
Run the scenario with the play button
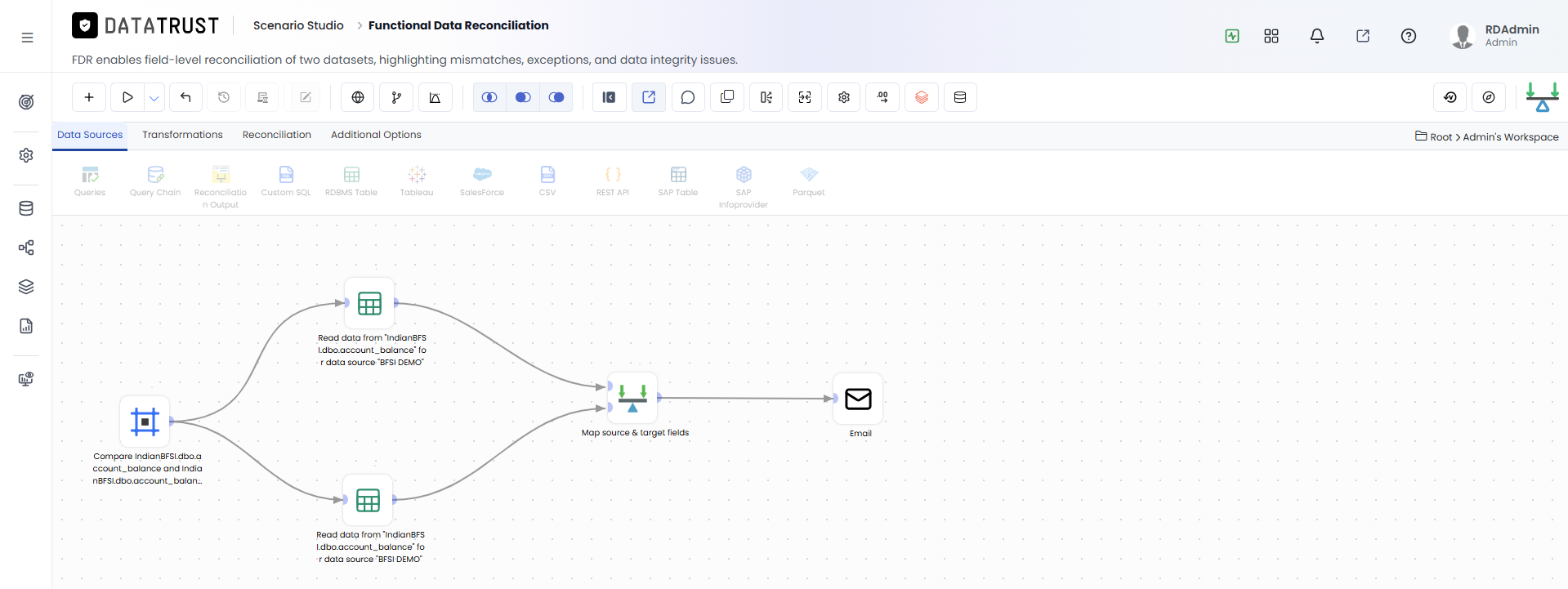[127, 97]
